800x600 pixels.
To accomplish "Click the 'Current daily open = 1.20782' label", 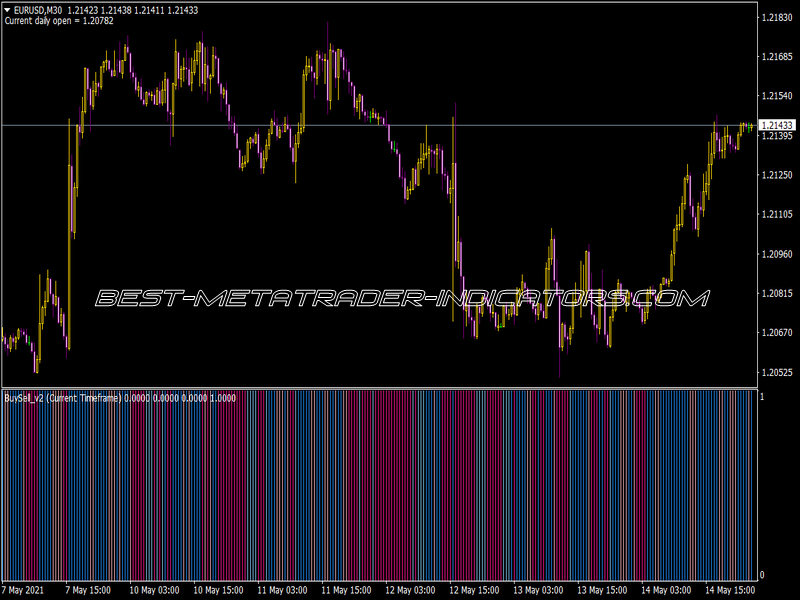I will (59, 21).
